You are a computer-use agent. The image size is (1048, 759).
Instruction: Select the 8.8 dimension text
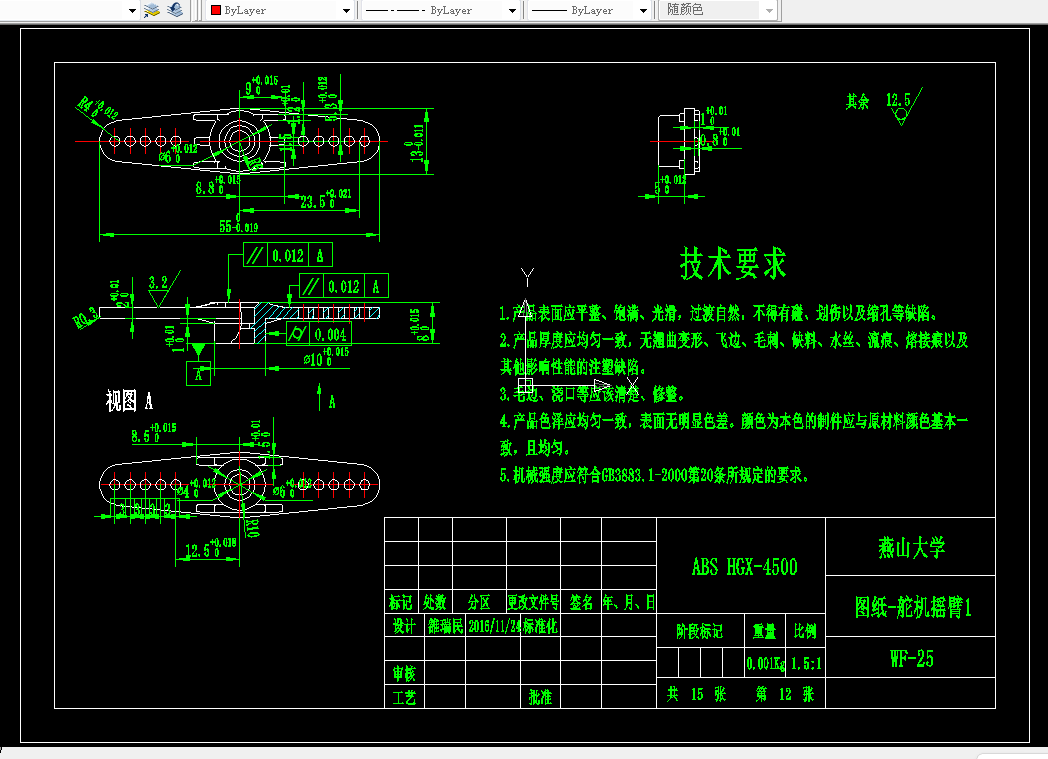(218, 186)
